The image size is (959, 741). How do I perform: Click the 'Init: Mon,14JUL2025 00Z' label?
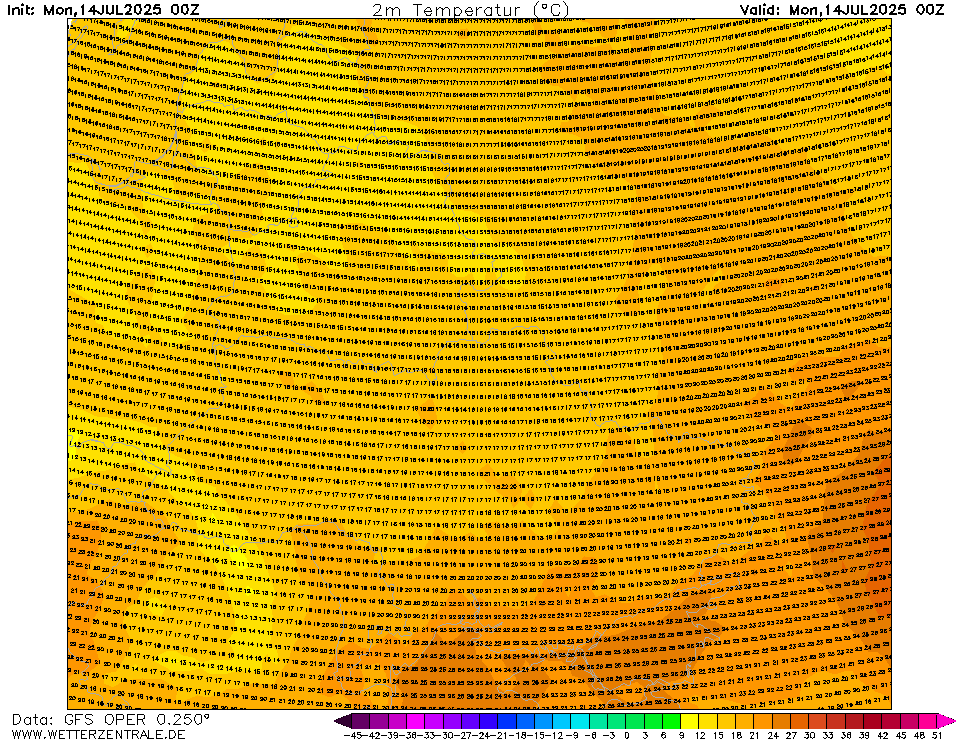(103, 10)
